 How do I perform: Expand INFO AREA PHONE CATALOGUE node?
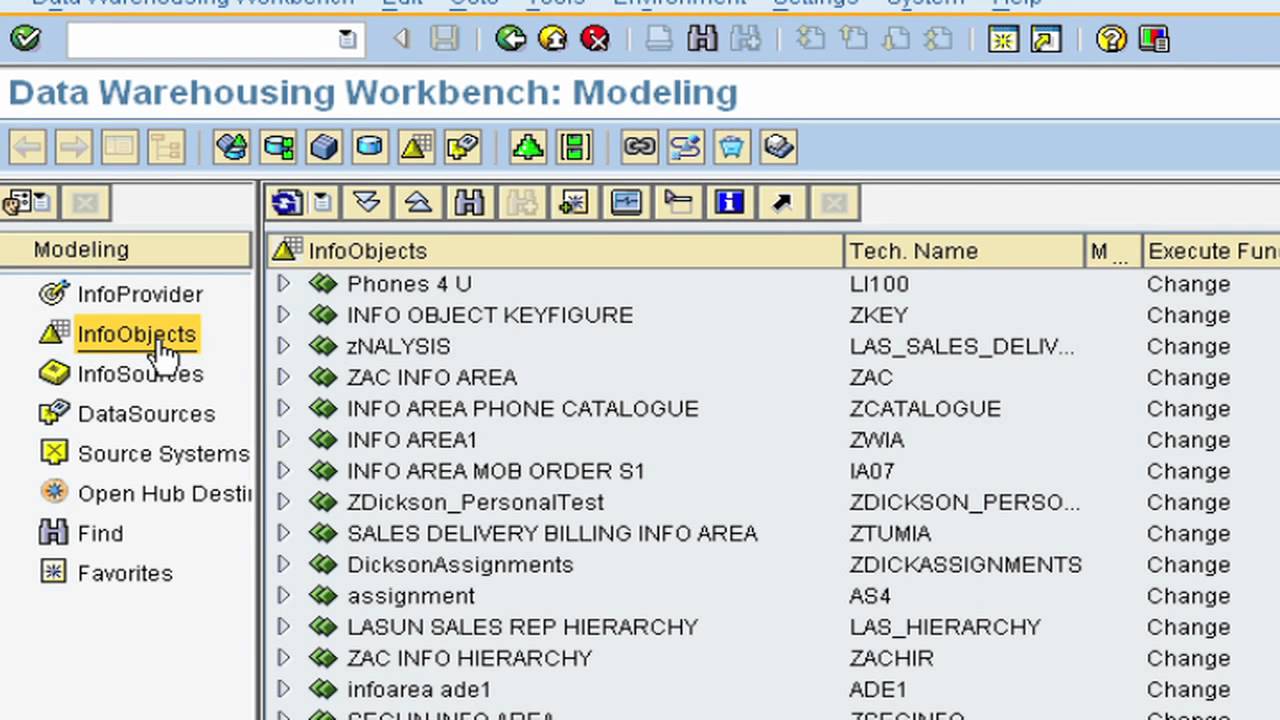coord(284,408)
